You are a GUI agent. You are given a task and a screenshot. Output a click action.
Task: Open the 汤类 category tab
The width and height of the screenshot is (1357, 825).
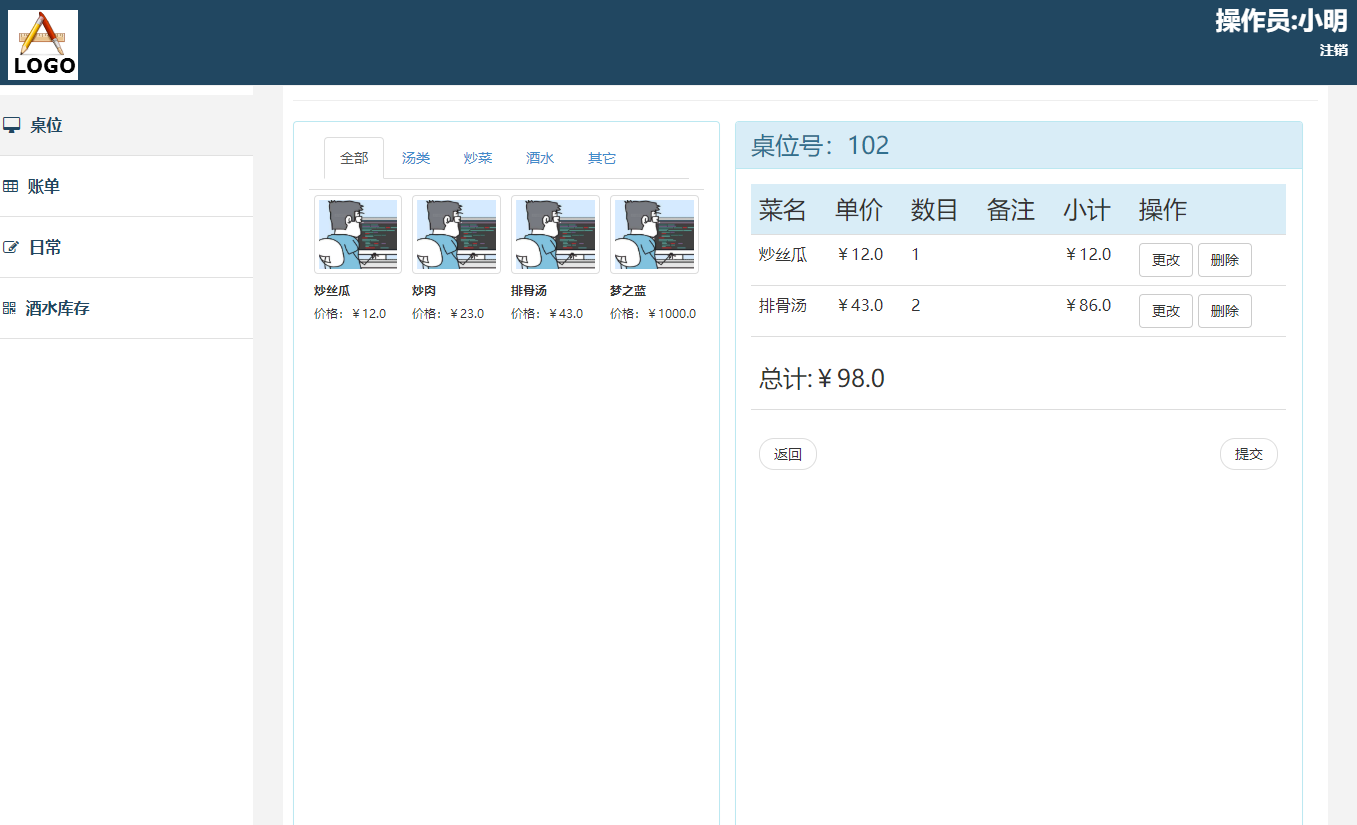pos(416,158)
